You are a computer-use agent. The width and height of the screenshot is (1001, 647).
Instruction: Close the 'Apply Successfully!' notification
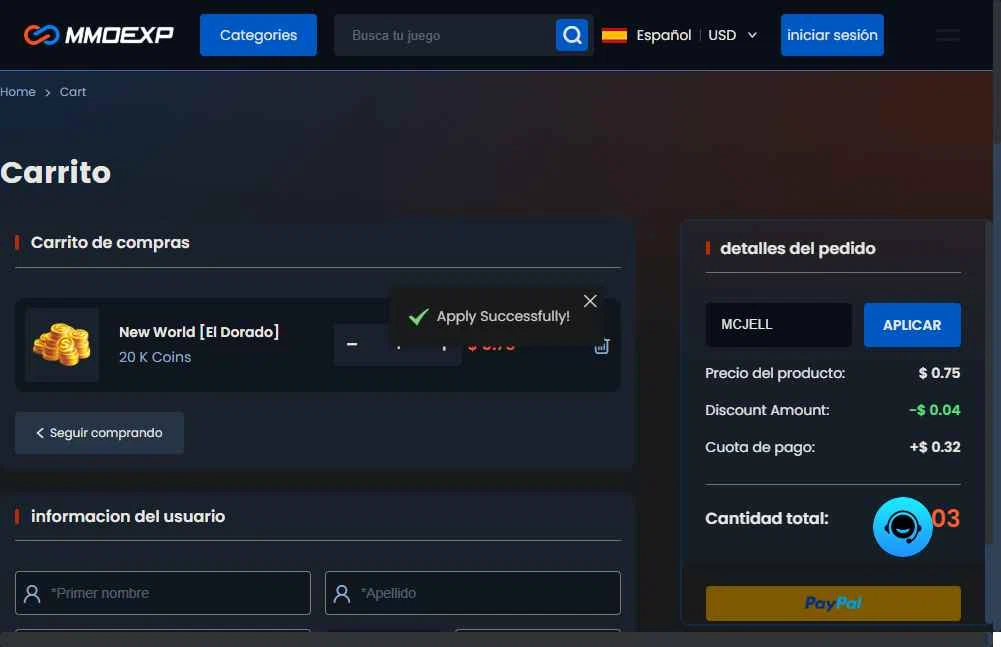click(590, 301)
